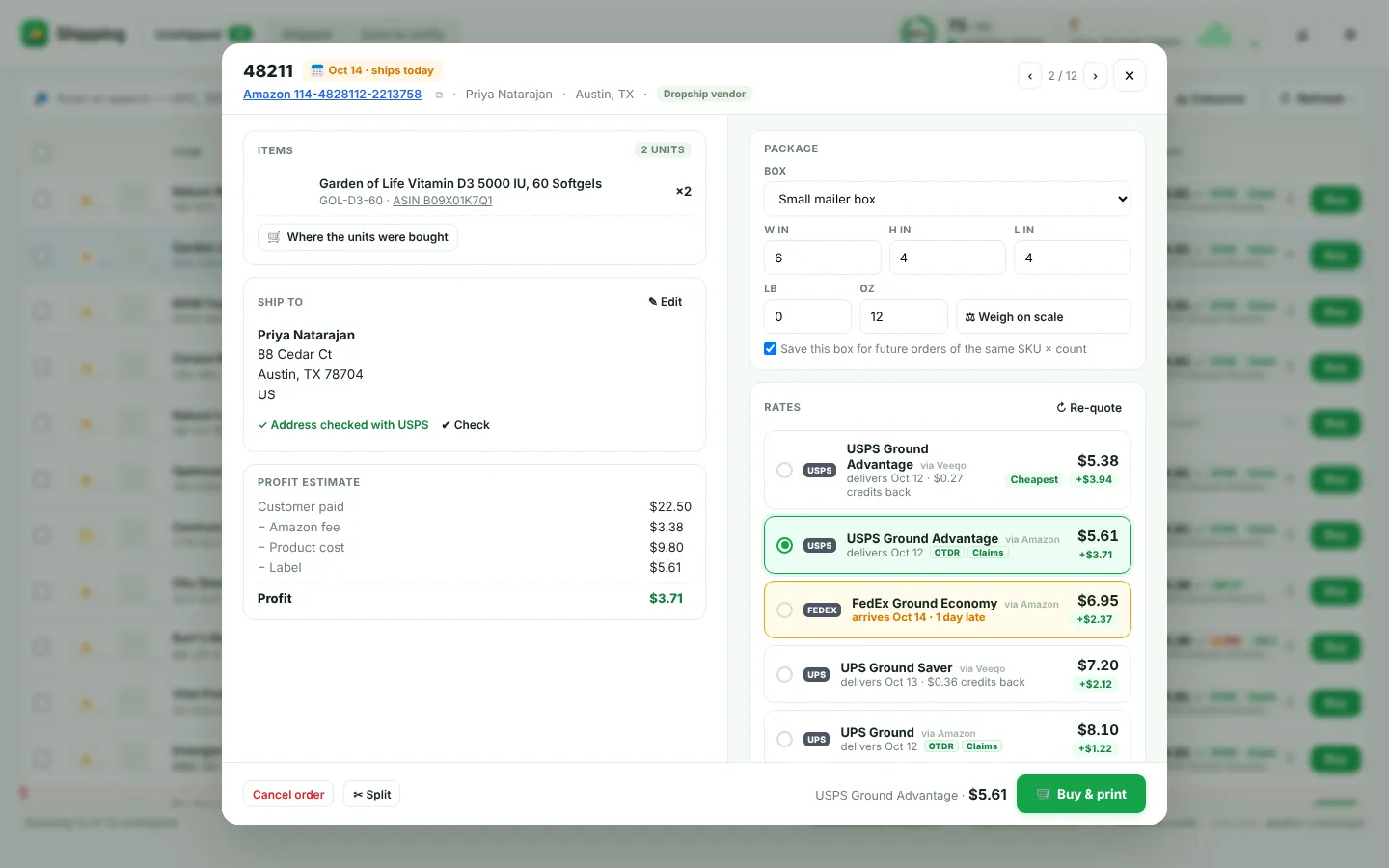Select the H IN height field

pos(947,258)
